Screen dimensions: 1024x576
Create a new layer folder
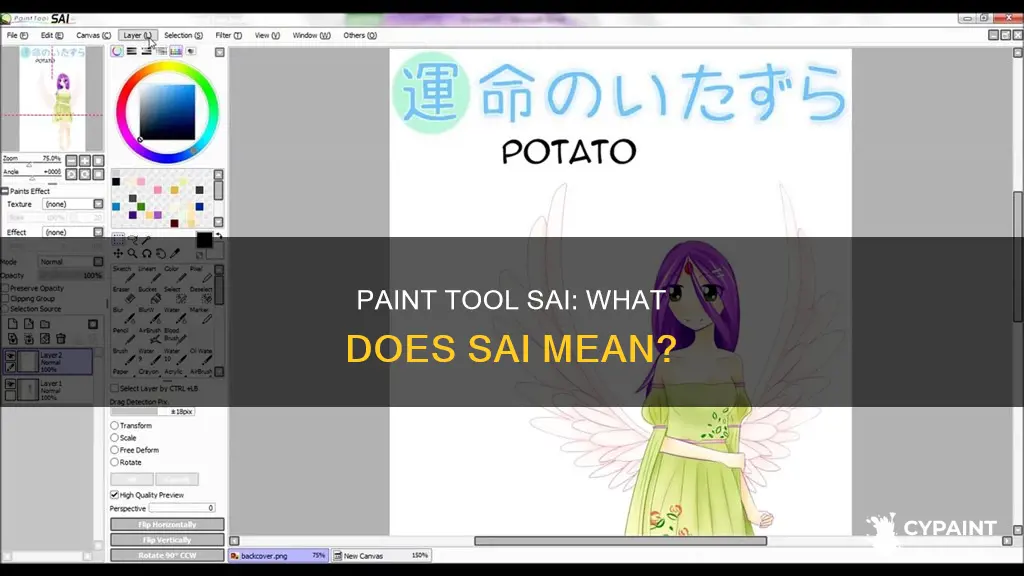point(45,324)
